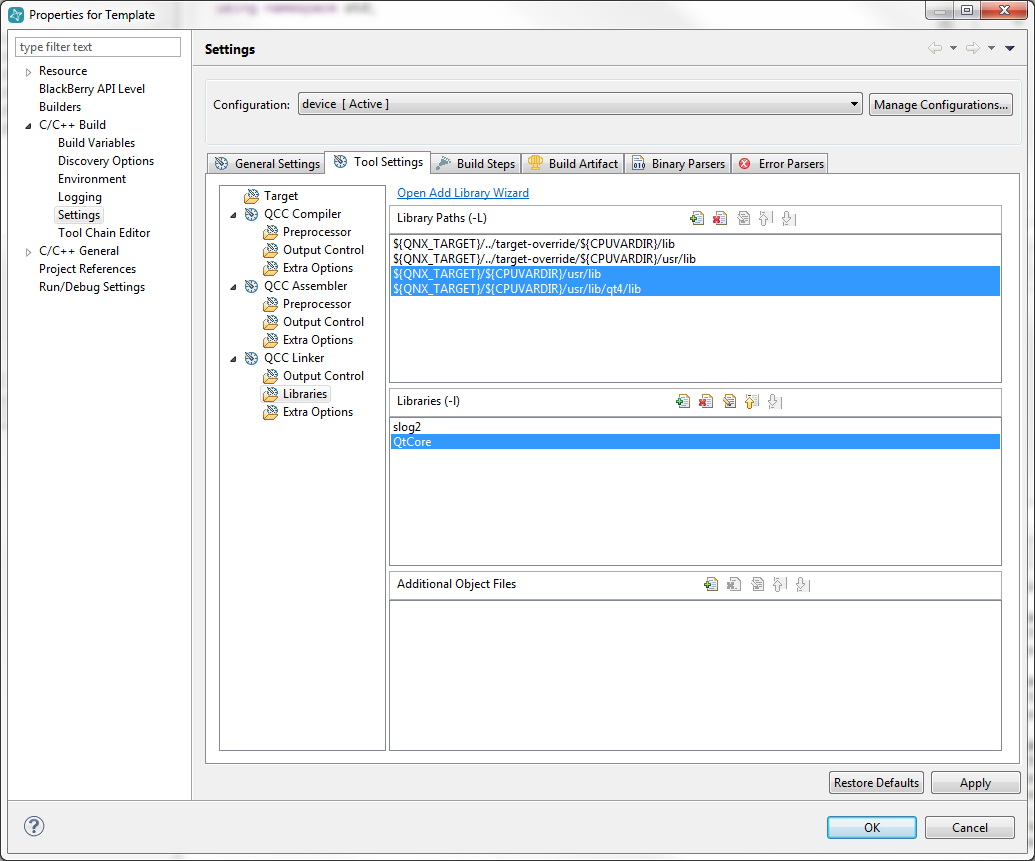Screen dimensions: 1035x861
Task: Delete icon in Additional Object Files
Action: click(x=734, y=584)
